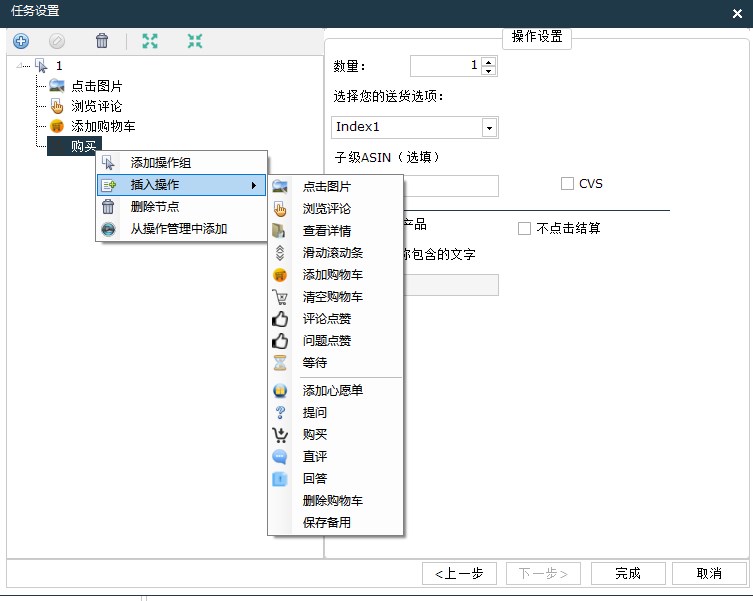Click the cart icon beside submenu 购买
The width and height of the screenshot is (753, 601).
tap(280, 435)
